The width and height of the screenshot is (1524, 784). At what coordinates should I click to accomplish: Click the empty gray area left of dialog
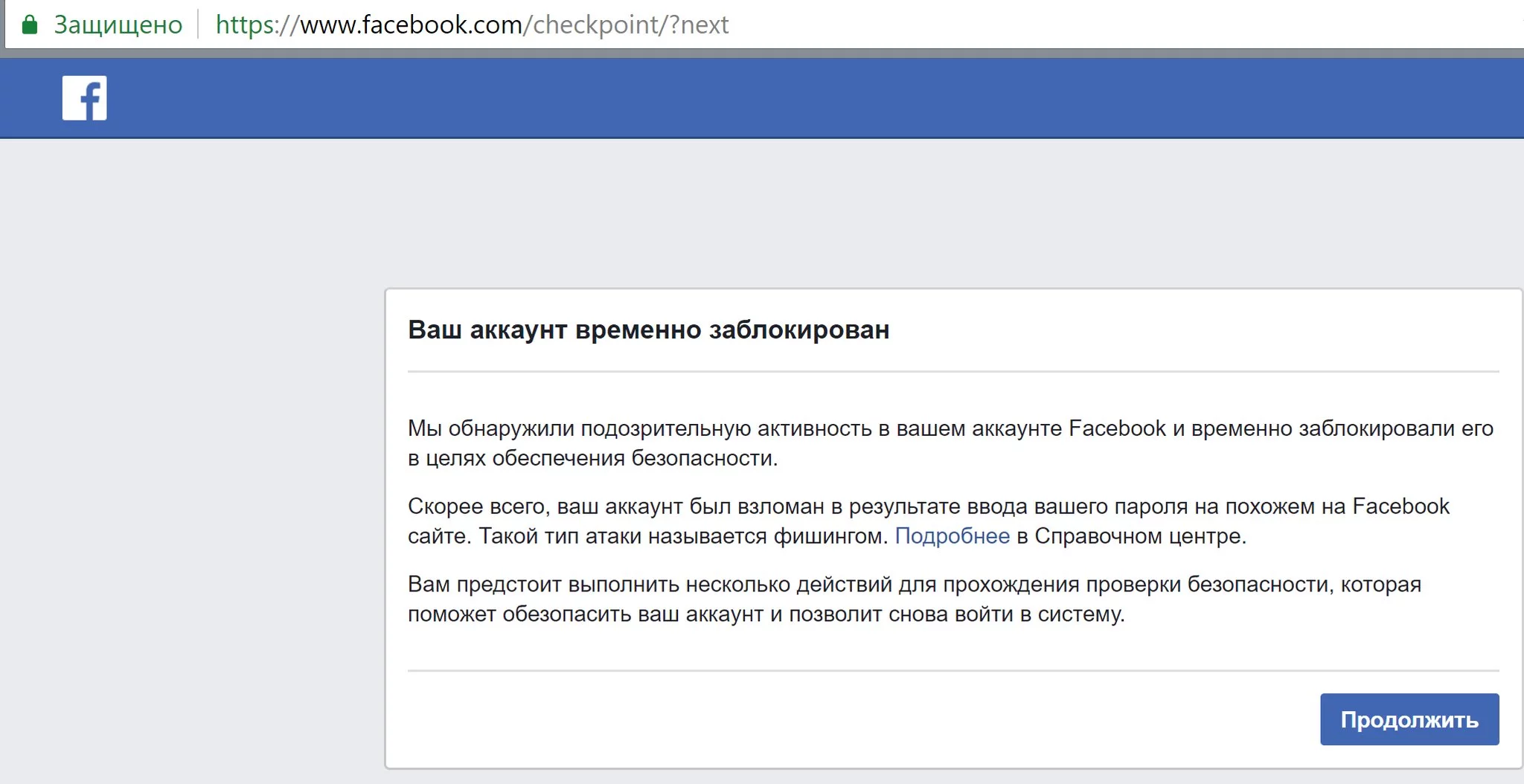(186, 483)
